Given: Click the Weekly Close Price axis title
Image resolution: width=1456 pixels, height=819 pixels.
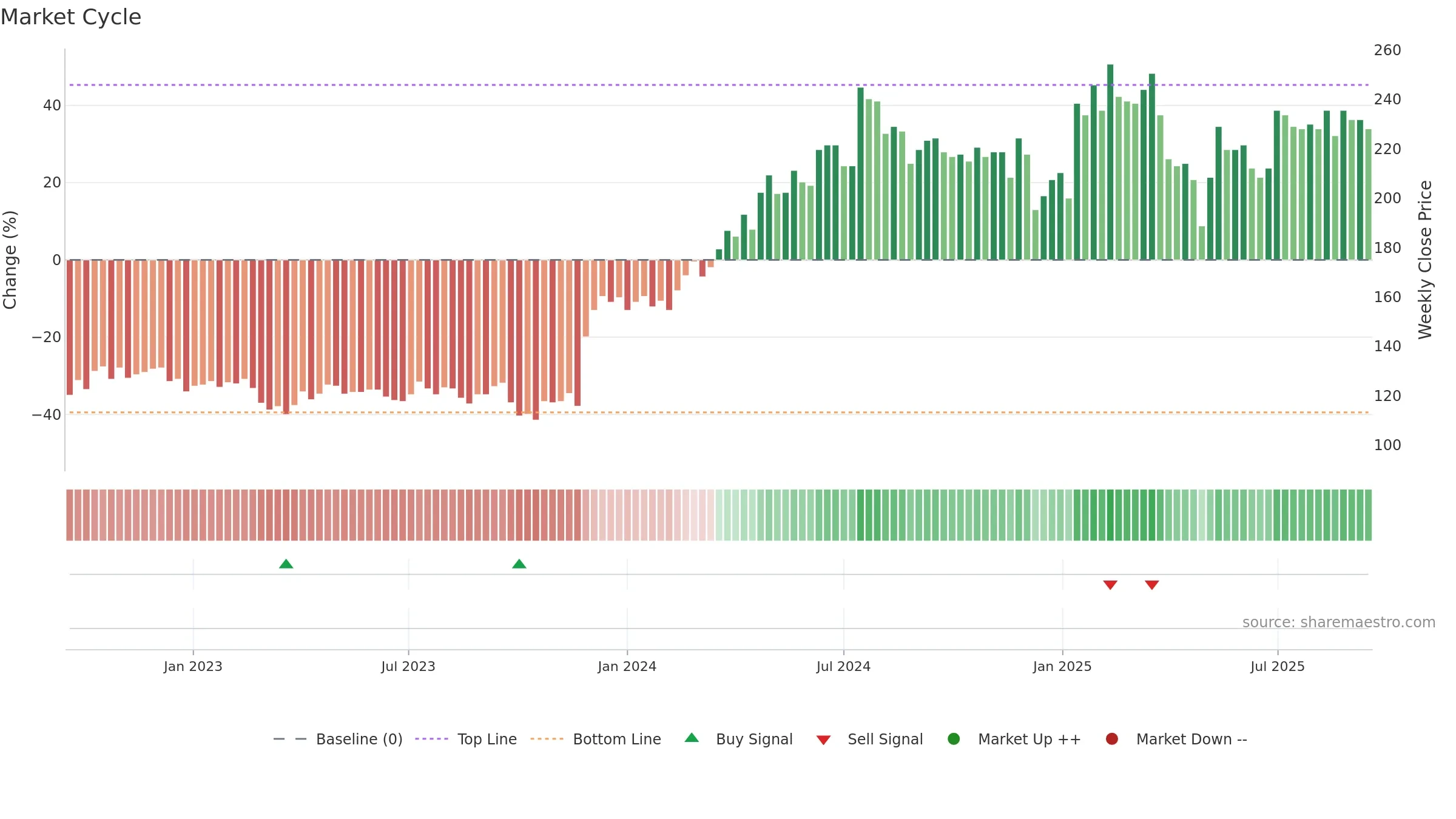Looking at the screenshot, I should point(1425,260).
